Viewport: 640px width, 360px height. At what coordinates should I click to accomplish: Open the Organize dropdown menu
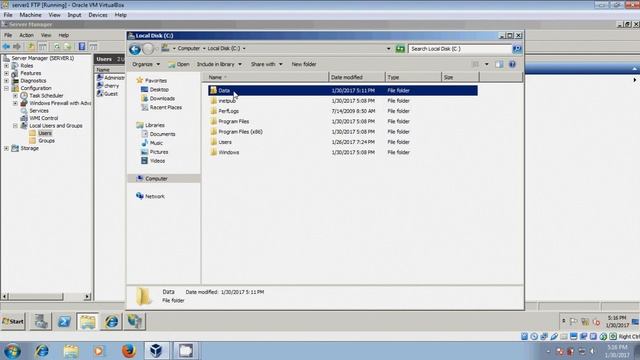pos(146,64)
